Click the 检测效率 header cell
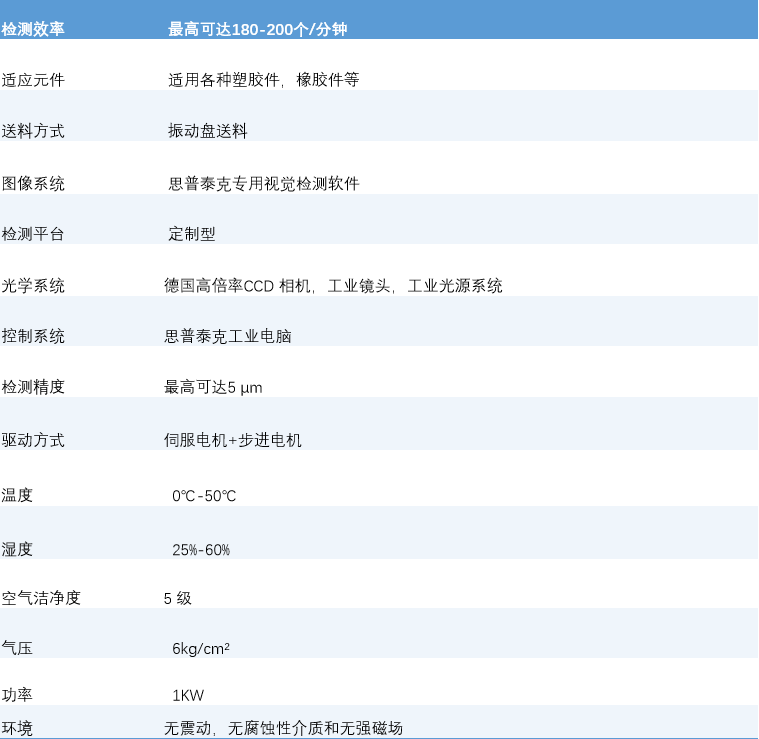759x739 pixels. pyautogui.click(x=33, y=30)
